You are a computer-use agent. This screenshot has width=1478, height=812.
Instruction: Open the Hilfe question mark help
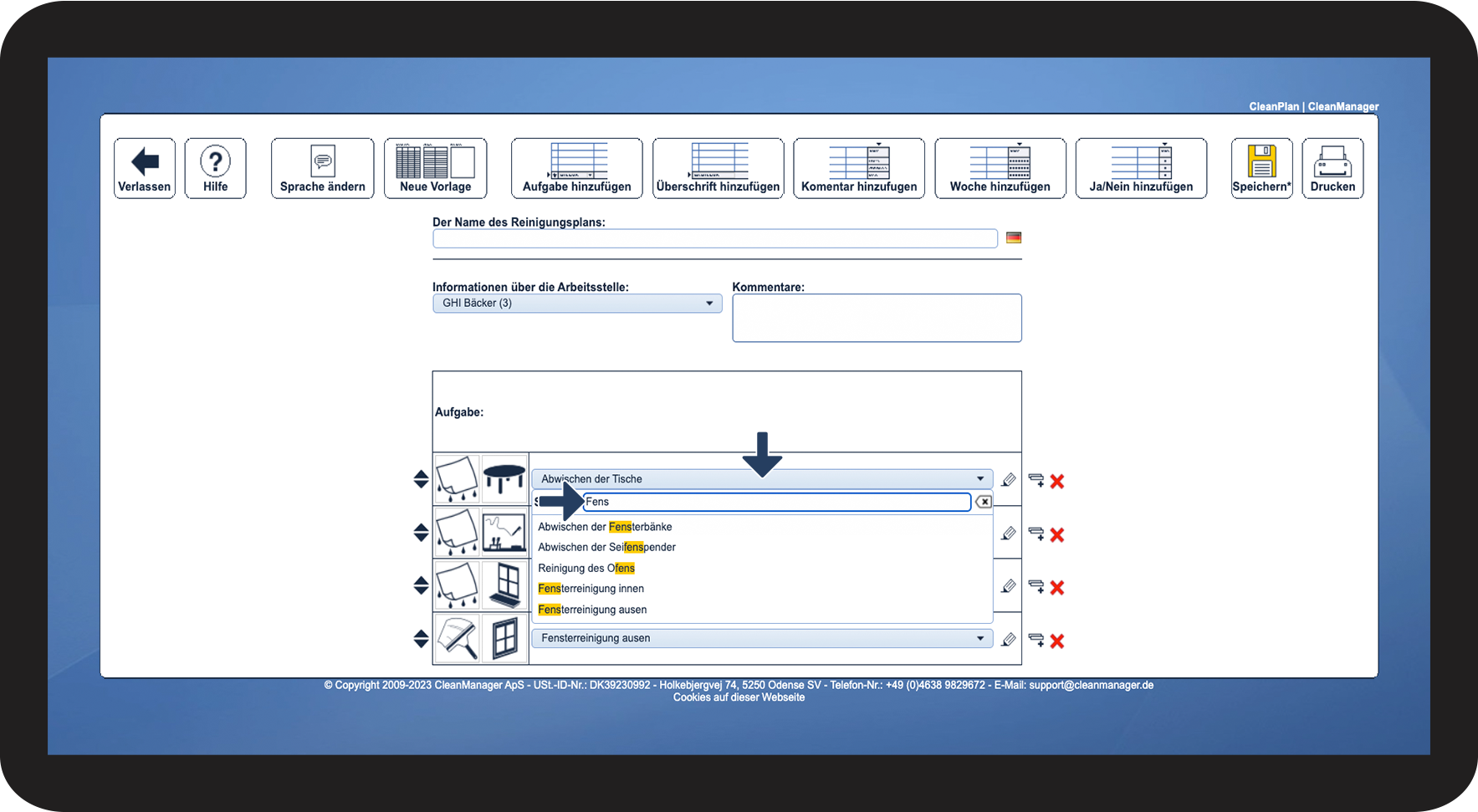215,168
